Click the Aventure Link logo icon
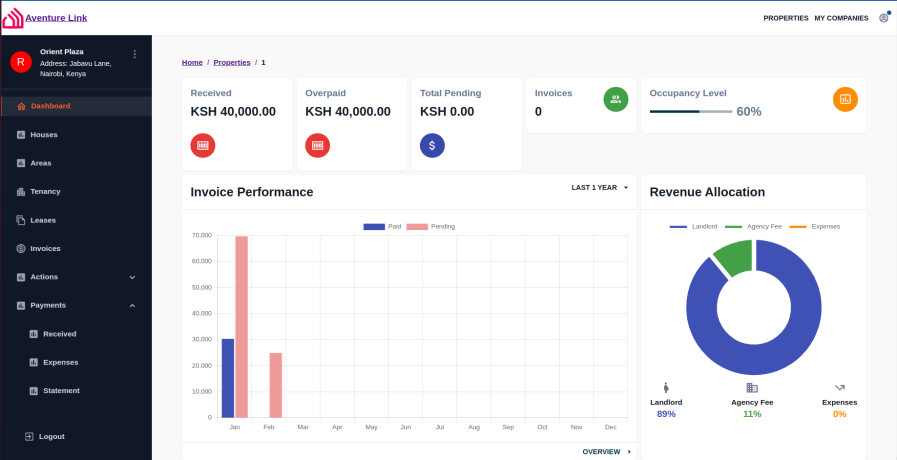 [x=13, y=18]
